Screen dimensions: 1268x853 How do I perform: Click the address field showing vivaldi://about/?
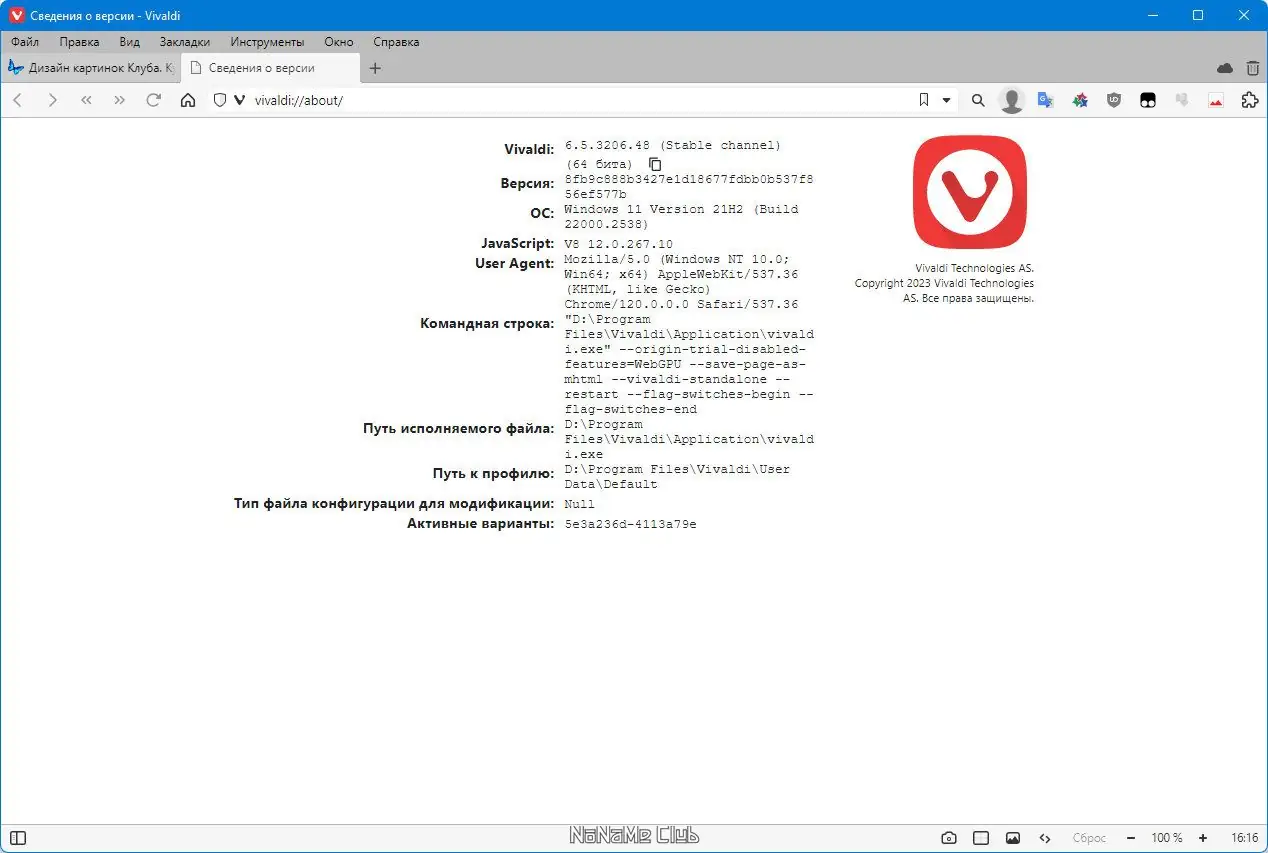coord(580,100)
